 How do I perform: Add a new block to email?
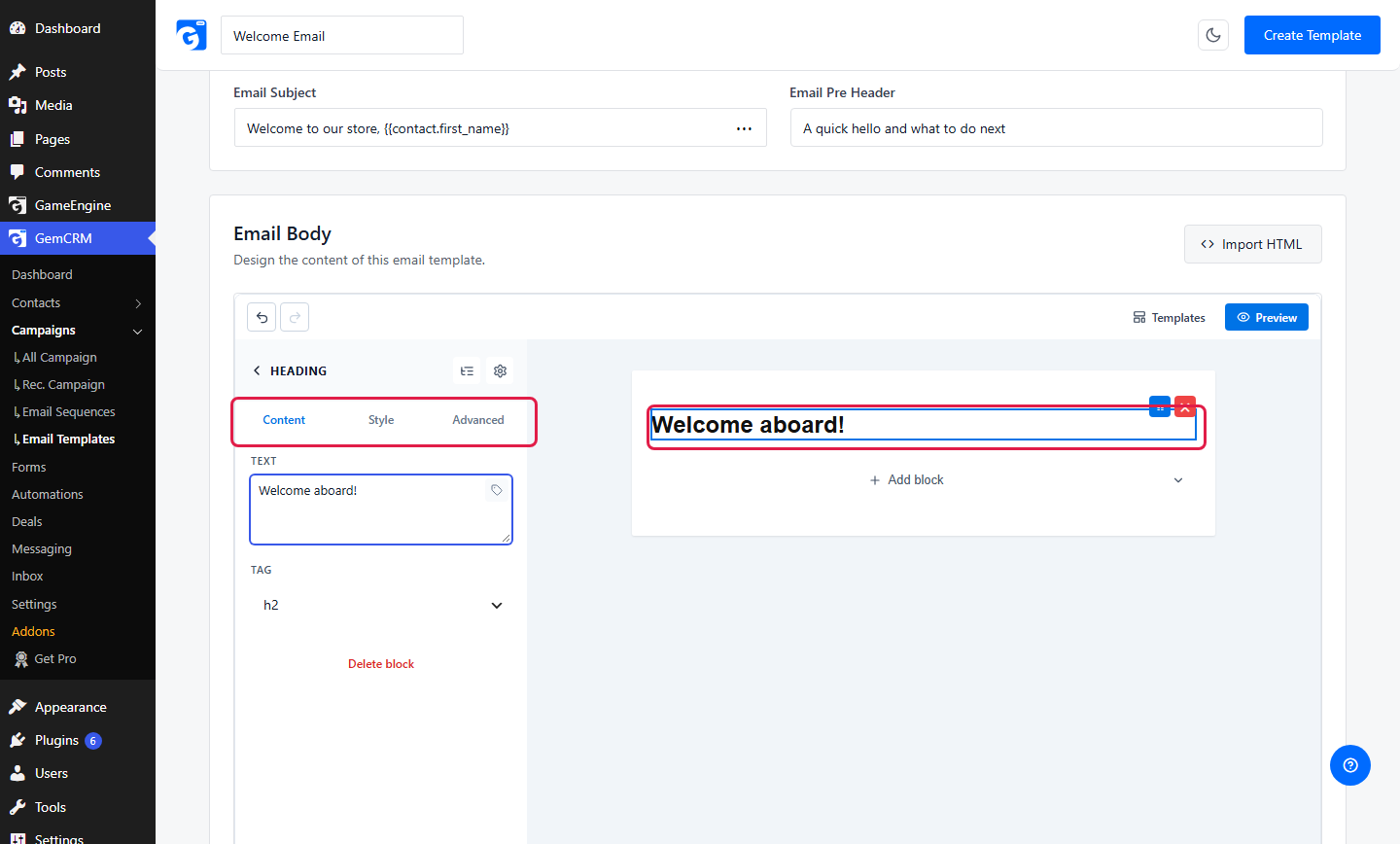[906, 480]
